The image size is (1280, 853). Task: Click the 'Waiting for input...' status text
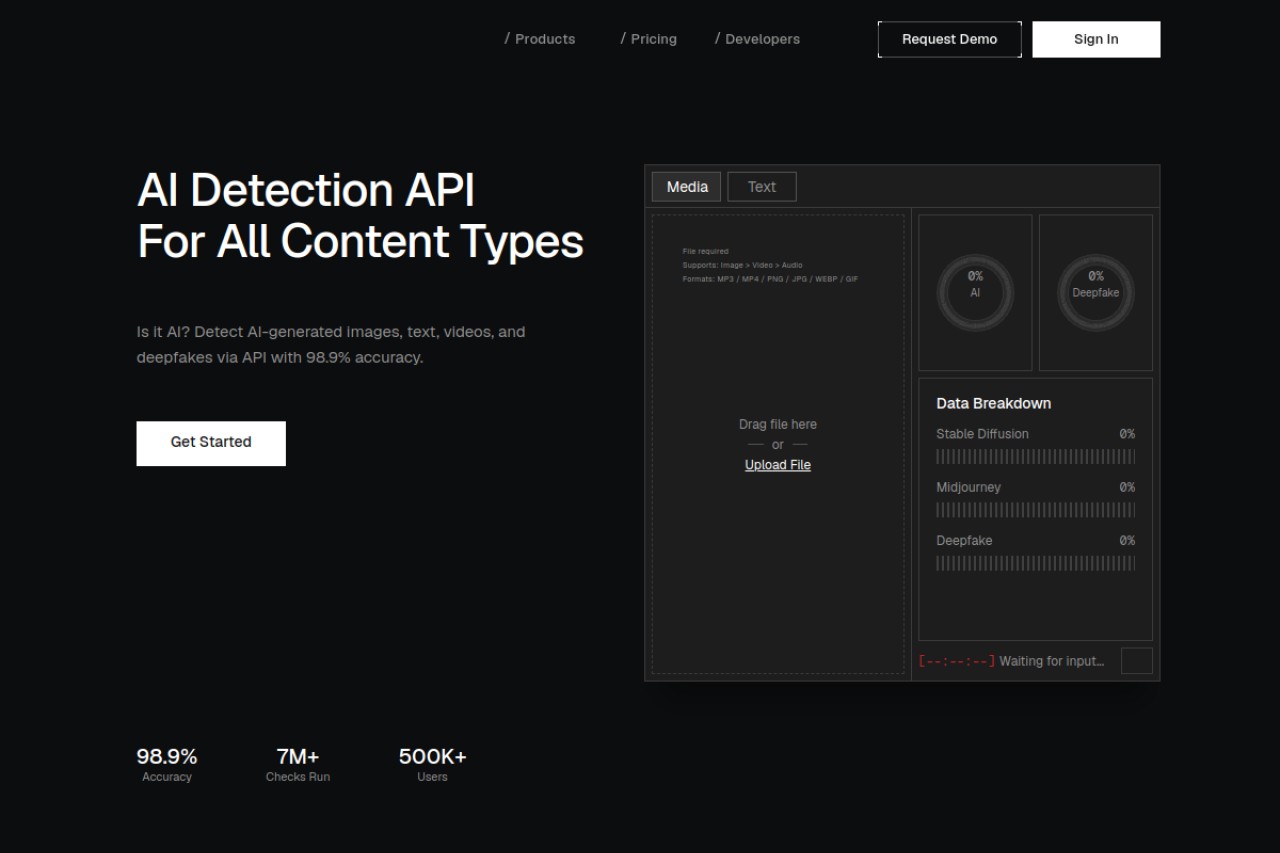point(1052,661)
